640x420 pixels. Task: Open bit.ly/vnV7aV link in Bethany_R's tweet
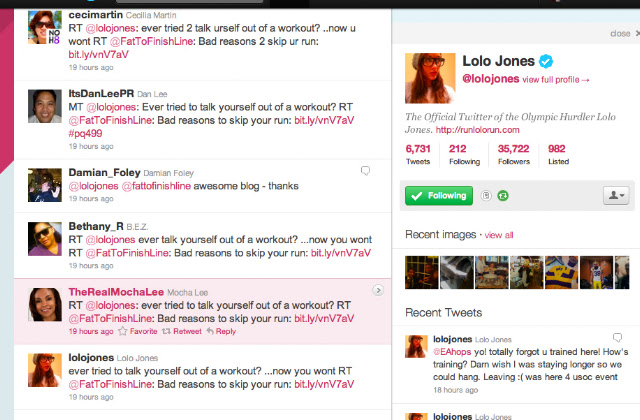341,253
